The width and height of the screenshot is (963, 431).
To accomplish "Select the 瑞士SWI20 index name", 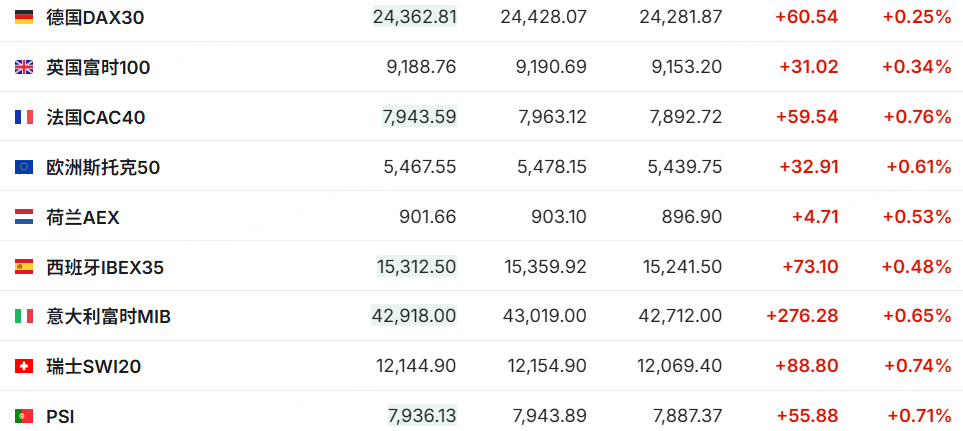I will (x=94, y=367).
